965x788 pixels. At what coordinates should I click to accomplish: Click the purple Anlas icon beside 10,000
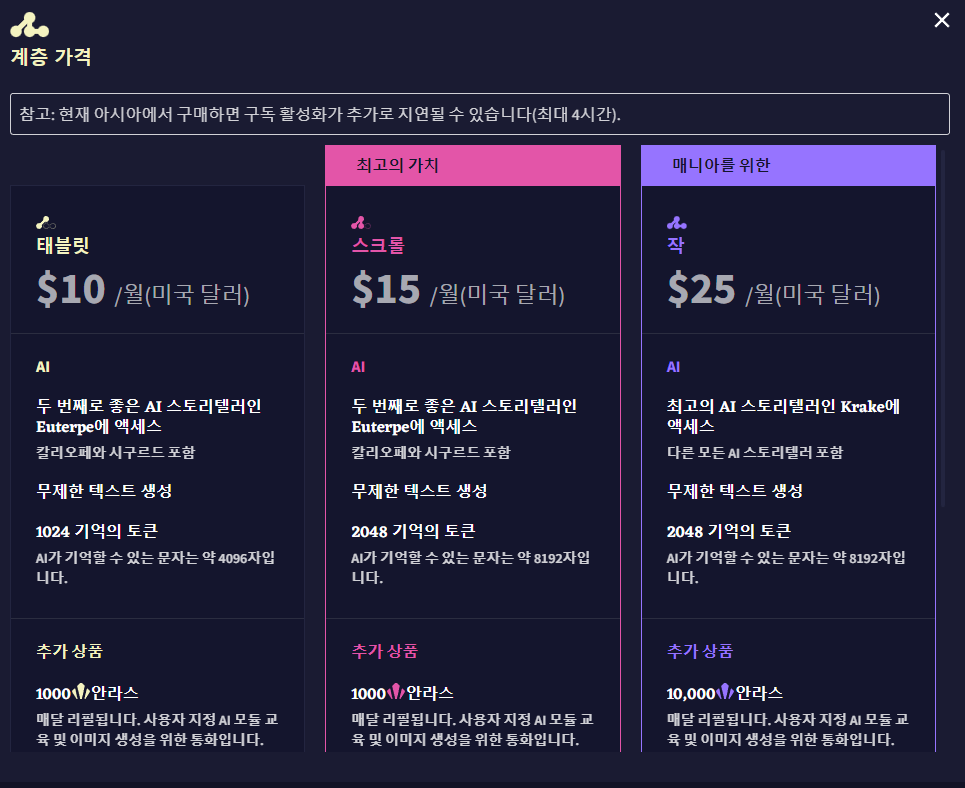(x=725, y=692)
